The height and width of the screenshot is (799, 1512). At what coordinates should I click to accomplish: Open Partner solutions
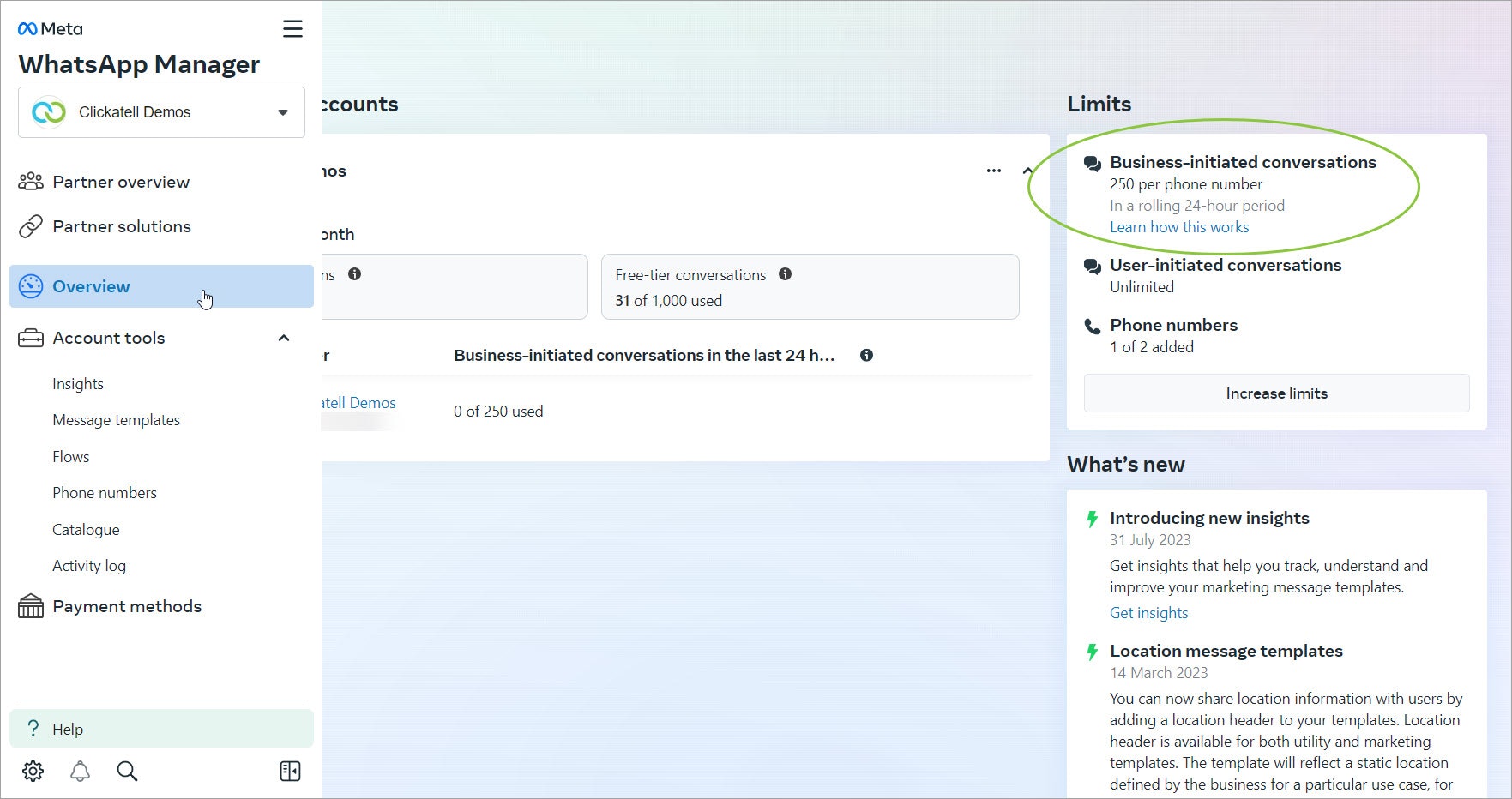pyautogui.click(x=122, y=226)
